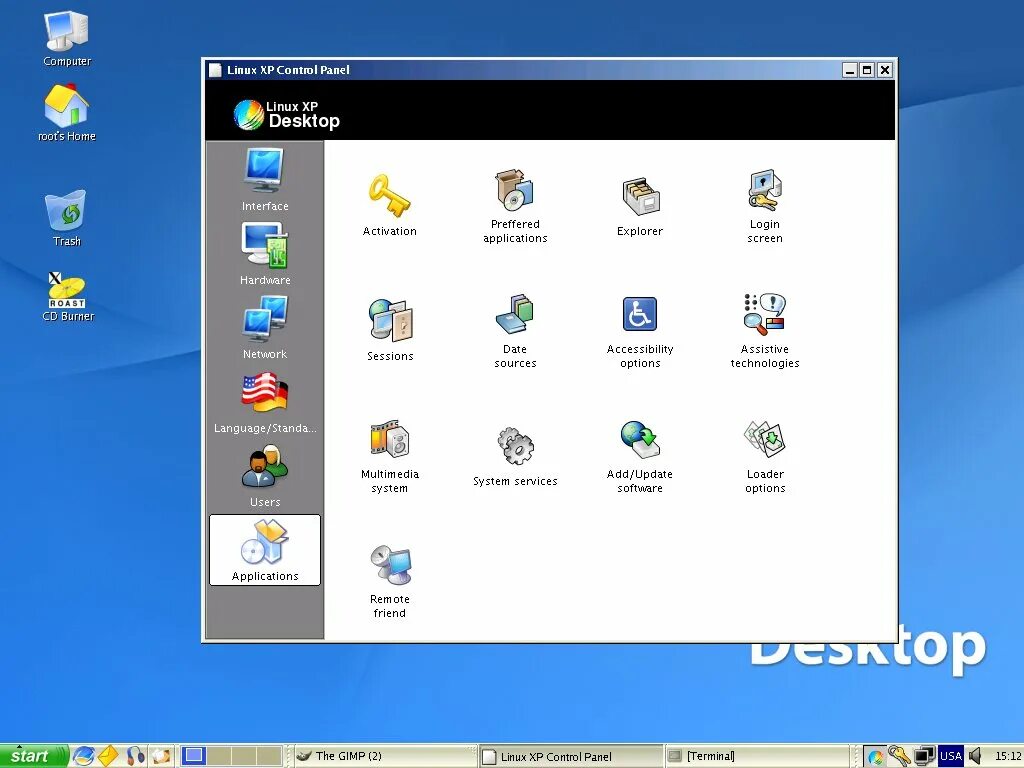Switch to The GIMP (2) taskbar button

click(385, 756)
